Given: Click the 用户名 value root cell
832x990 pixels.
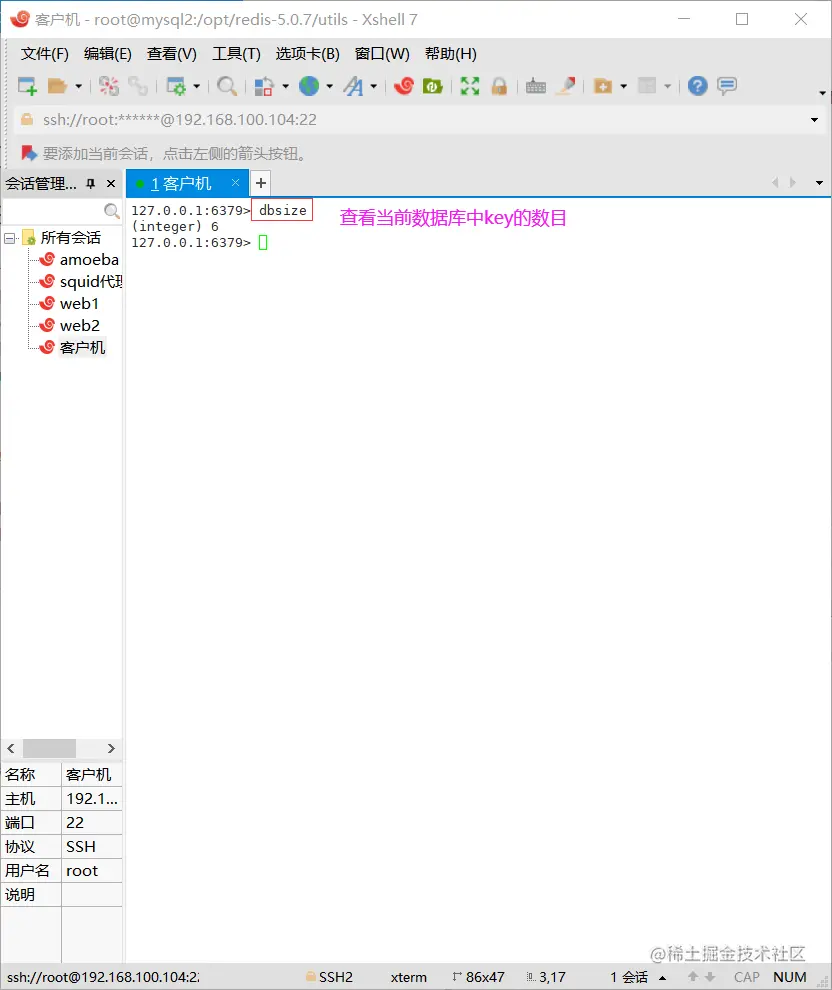Looking at the screenshot, I should (x=92, y=871).
